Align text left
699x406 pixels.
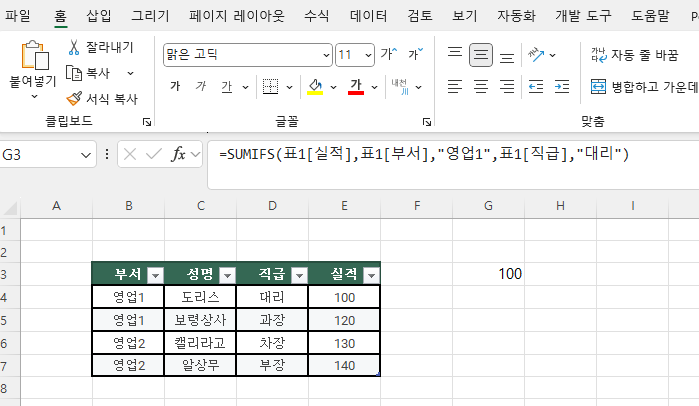[x=455, y=86]
